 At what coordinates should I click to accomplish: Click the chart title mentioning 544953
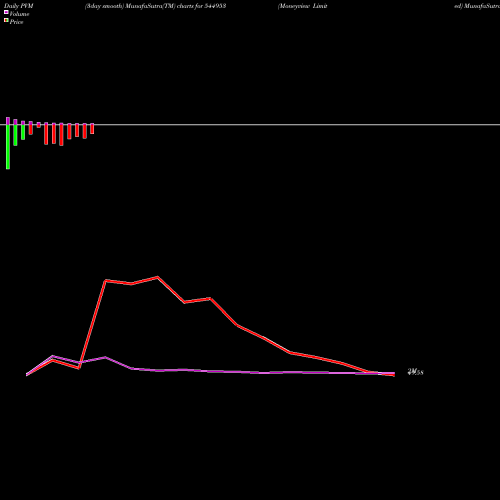click(156, 6)
